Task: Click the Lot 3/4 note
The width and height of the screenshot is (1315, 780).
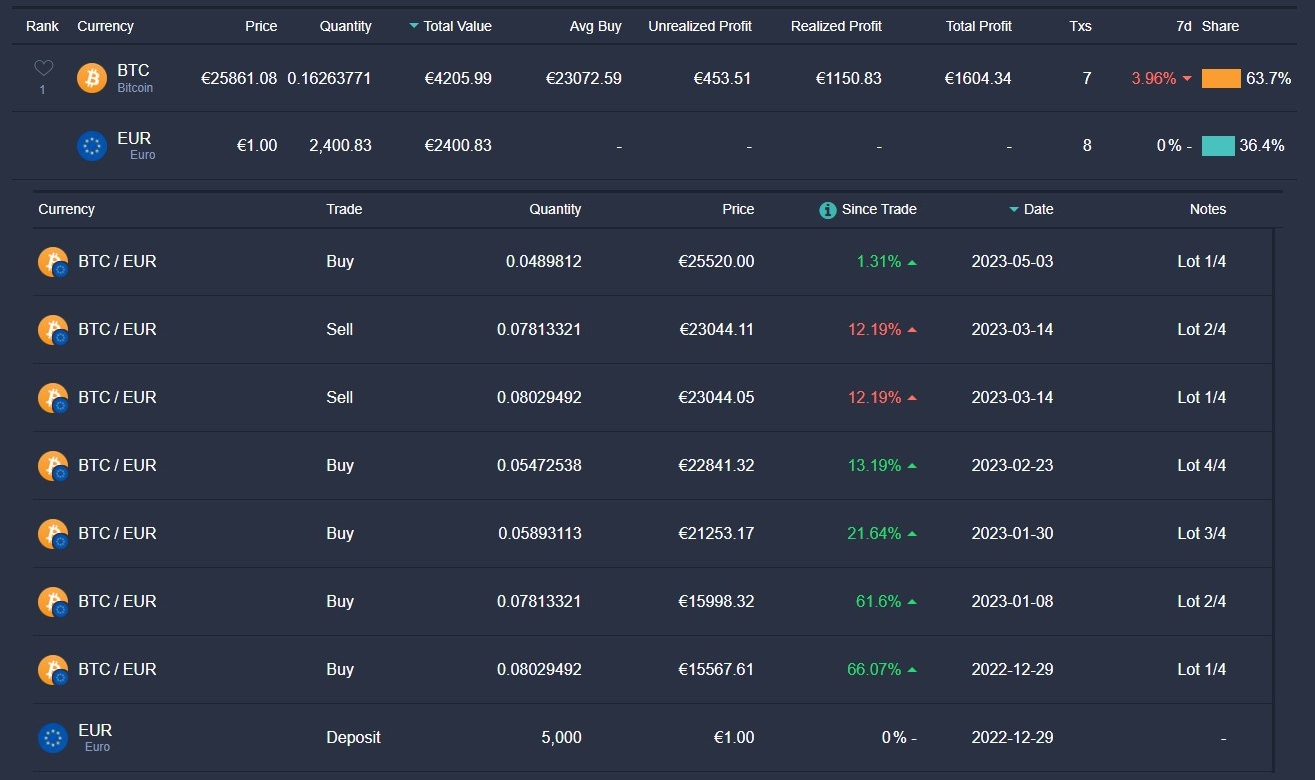Action: 1201,533
